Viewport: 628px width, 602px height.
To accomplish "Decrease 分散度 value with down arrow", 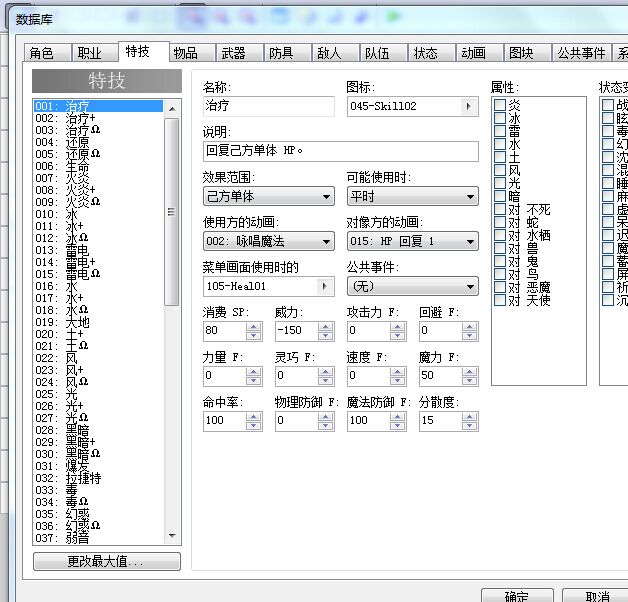I will click(x=469, y=425).
